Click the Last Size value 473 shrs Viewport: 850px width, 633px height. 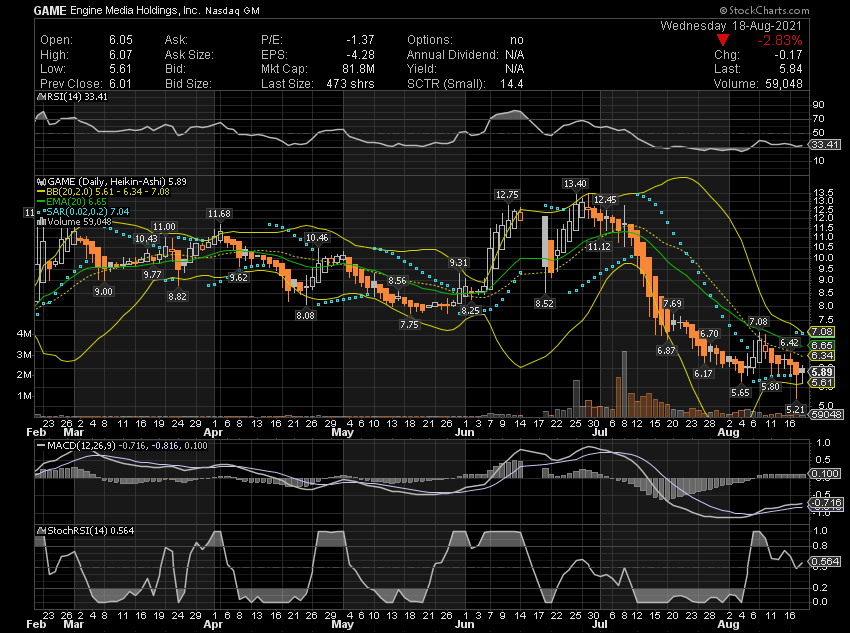tap(350, 84)
